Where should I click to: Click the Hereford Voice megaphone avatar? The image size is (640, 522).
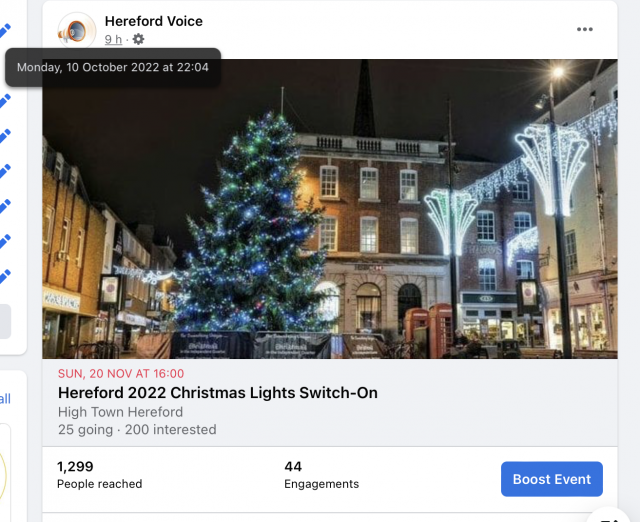(76, 31)
